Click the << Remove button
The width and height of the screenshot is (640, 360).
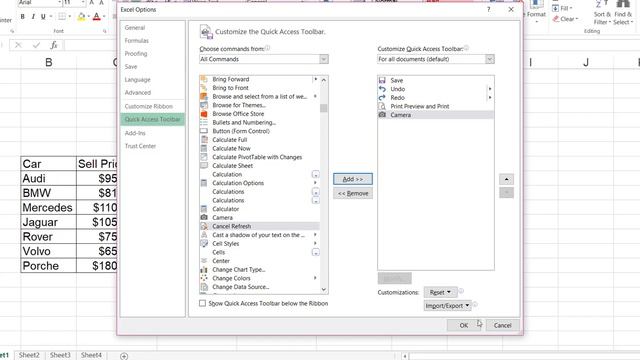click(353, 193)
